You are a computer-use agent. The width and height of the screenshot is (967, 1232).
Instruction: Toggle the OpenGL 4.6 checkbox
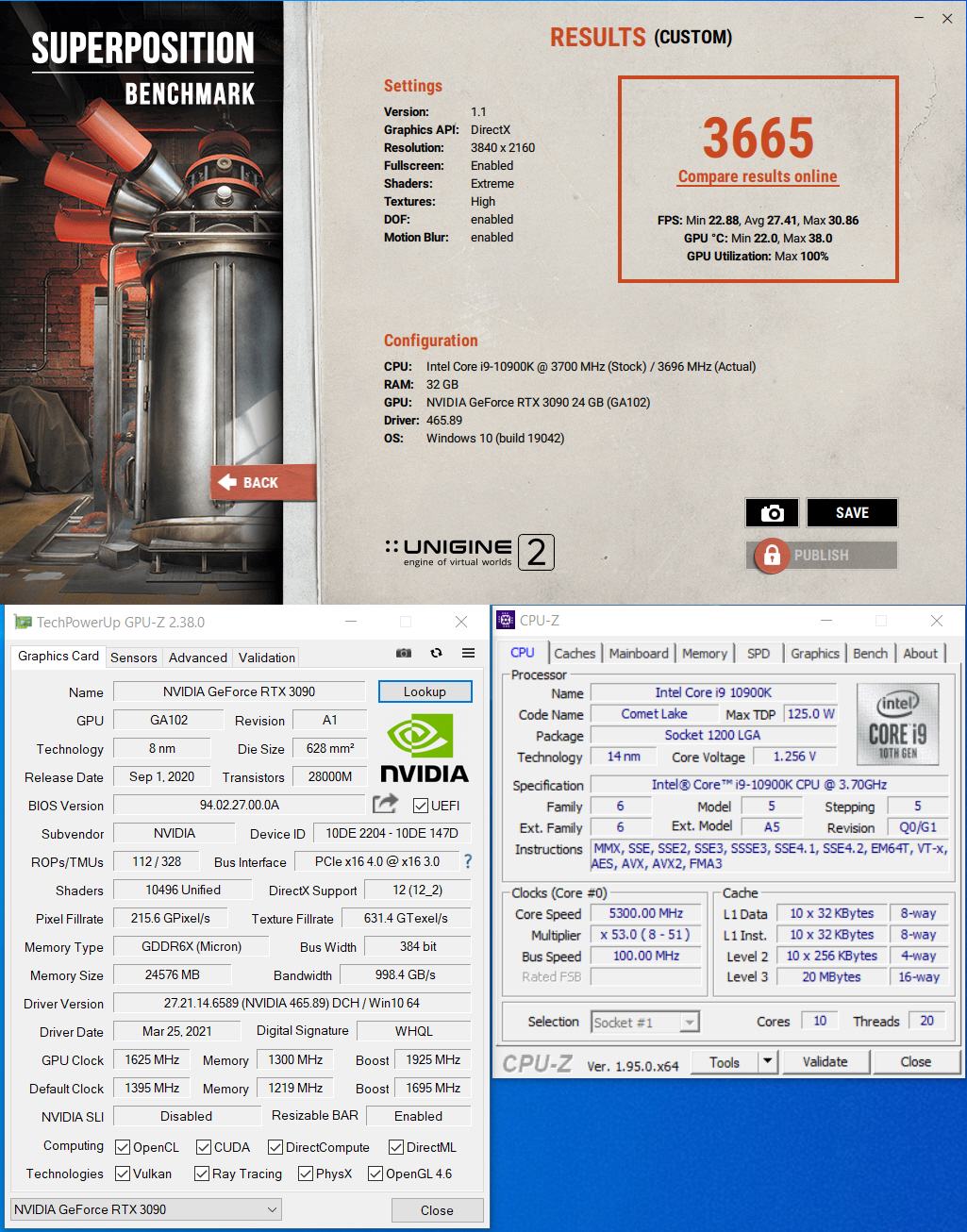point(375,1174)
